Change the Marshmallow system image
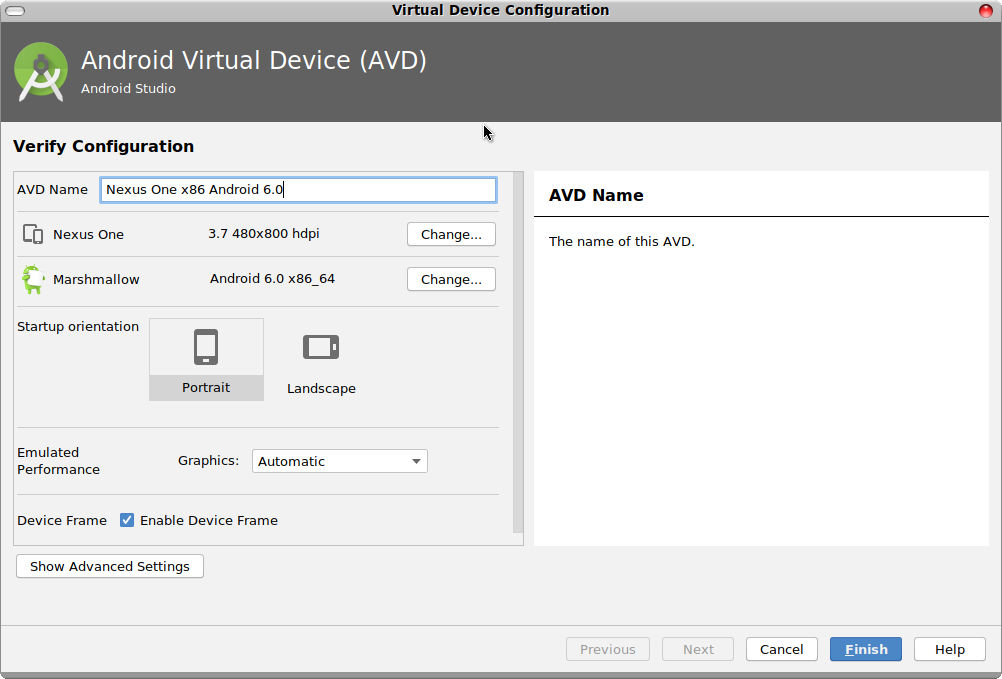 (451, 279)
